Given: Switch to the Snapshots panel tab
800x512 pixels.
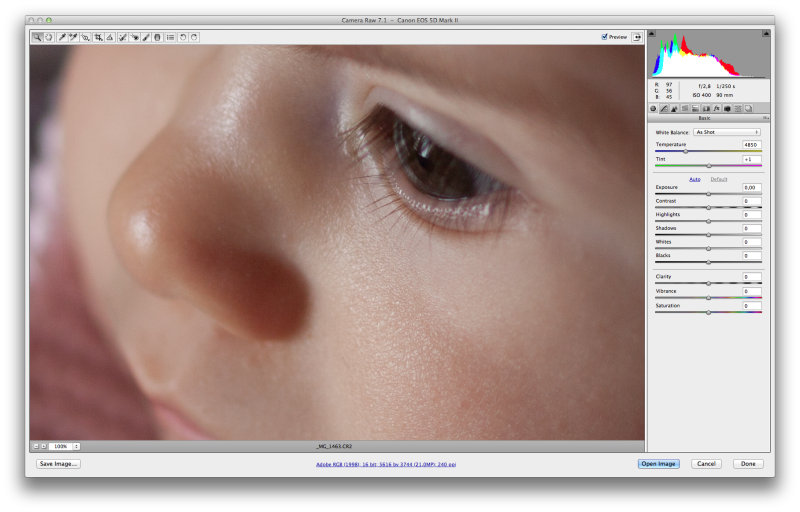Looking at the screenshot, I should [x=748, y=108].
